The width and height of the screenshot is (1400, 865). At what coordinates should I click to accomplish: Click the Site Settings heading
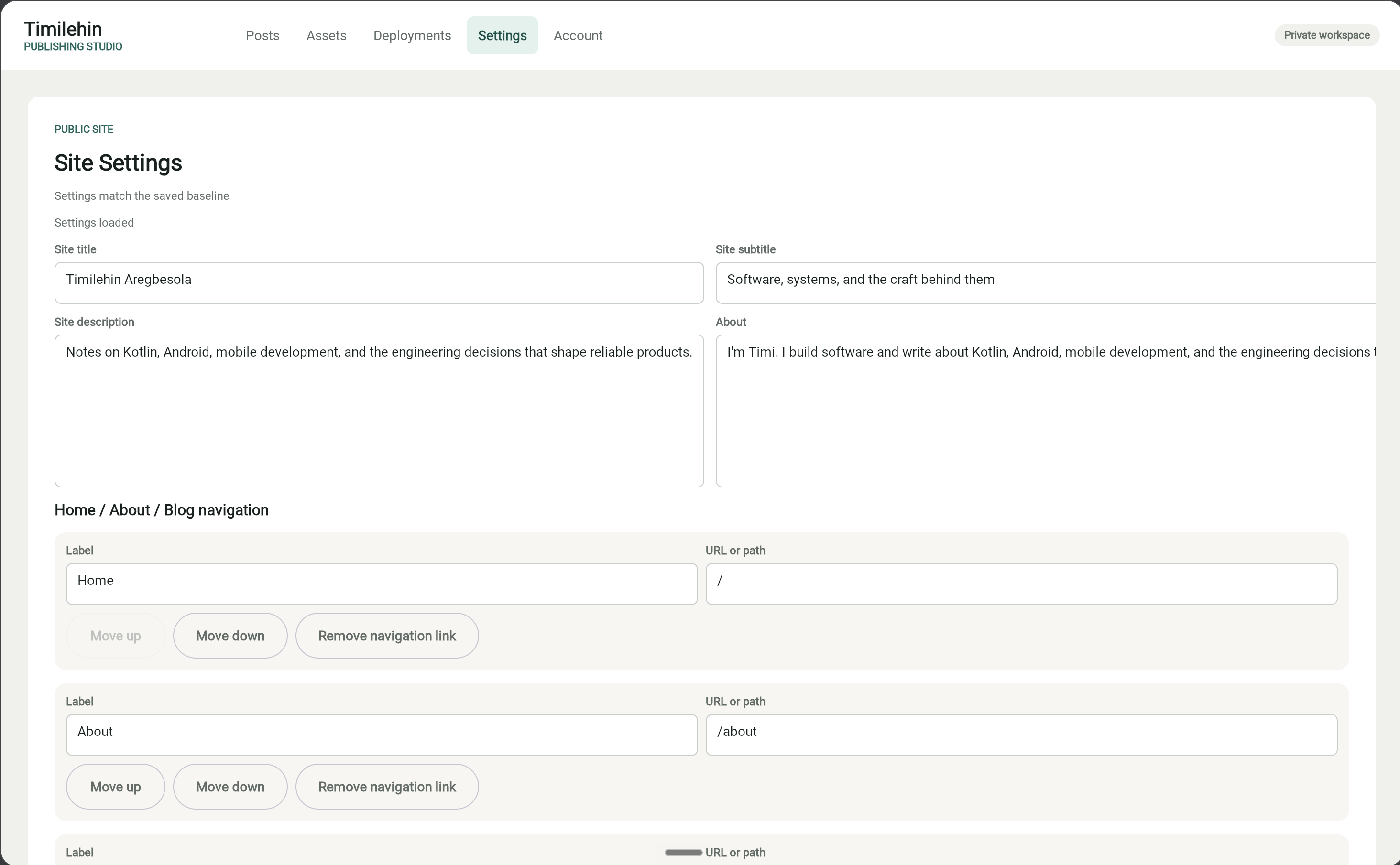click(x=119, y=163)
